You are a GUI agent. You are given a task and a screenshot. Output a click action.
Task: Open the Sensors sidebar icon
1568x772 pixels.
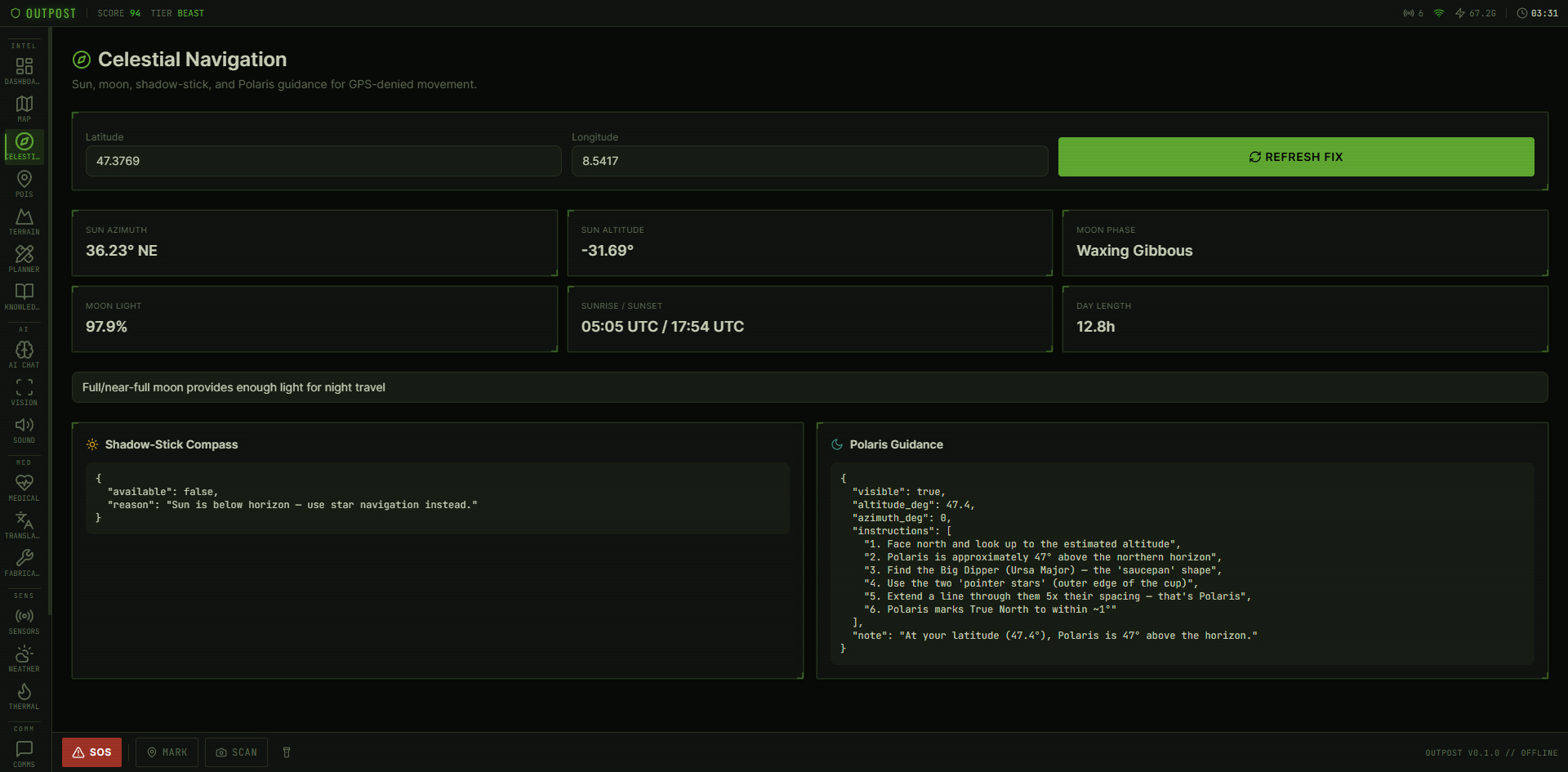(x=24, y=620)
